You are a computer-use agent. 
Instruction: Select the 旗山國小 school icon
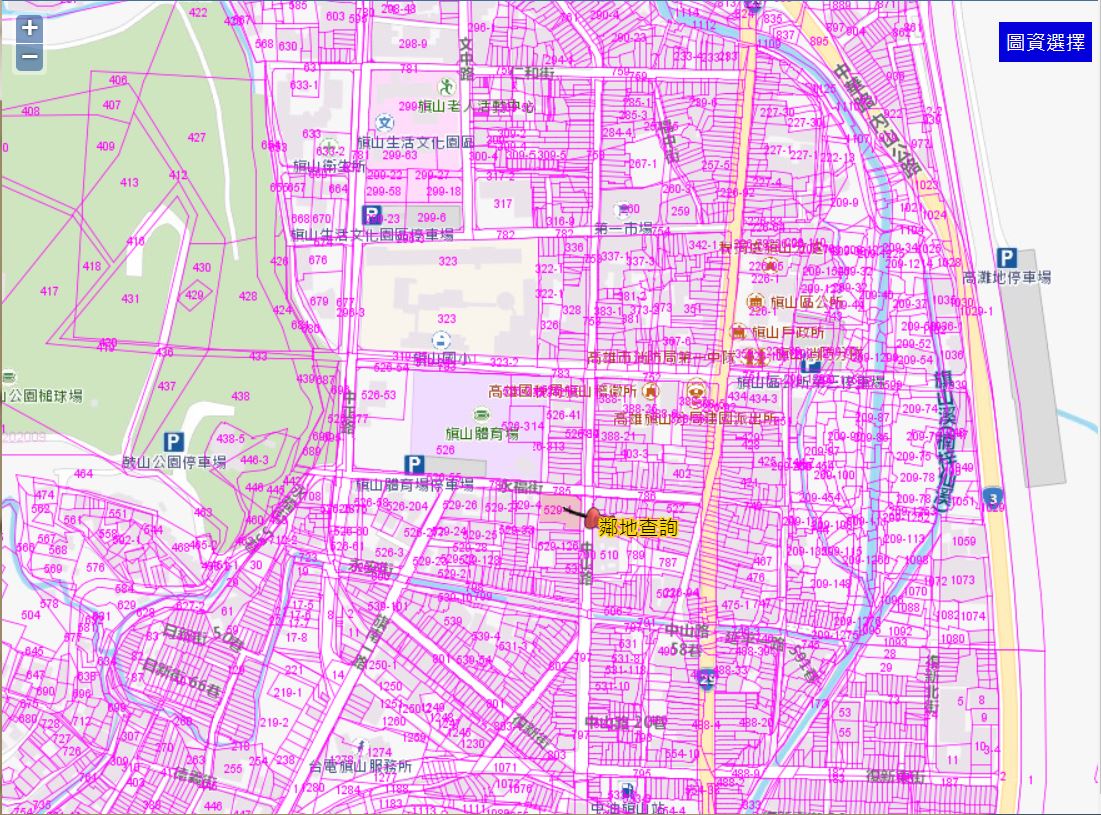coord(441,340)
